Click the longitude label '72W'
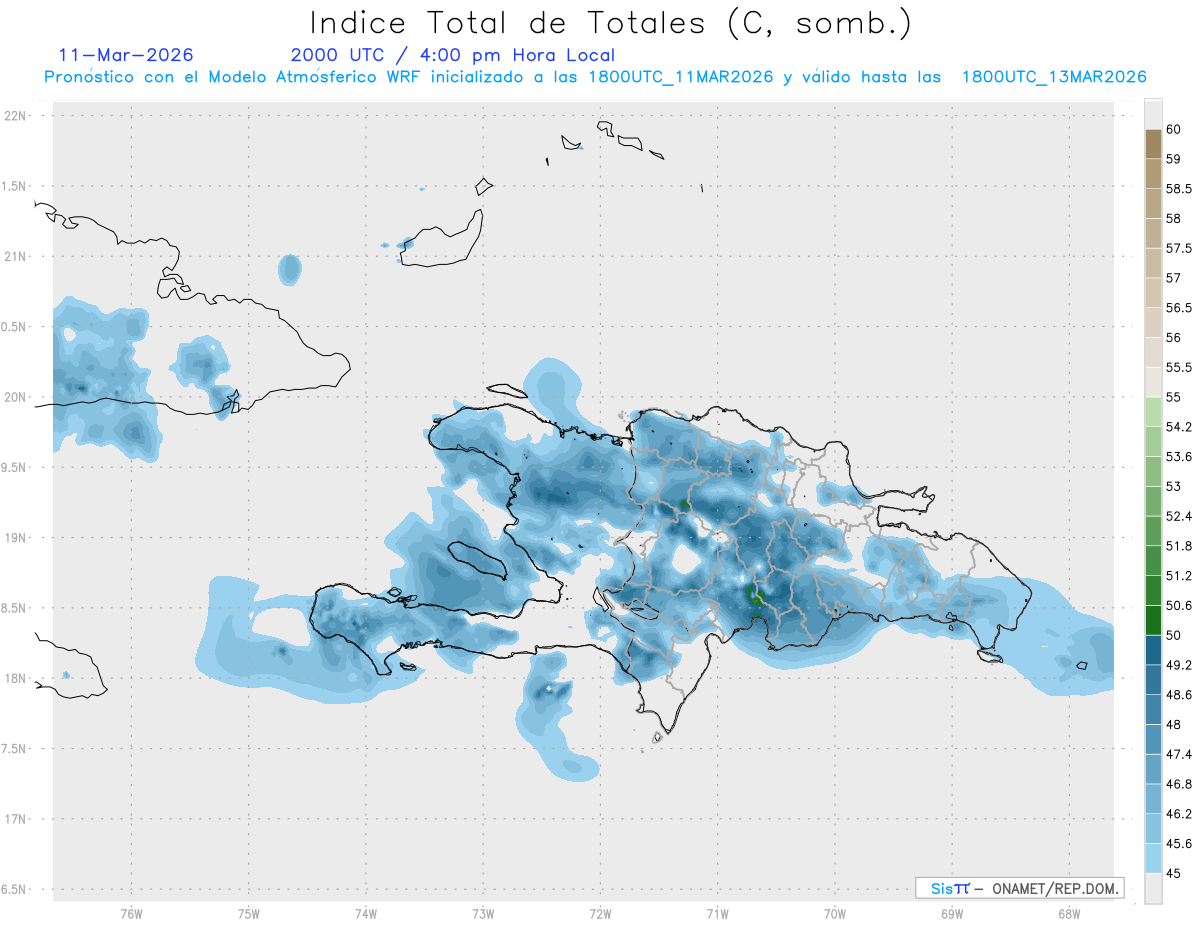Viewport: 1200px width, 927px height. [x=600, y=913]
